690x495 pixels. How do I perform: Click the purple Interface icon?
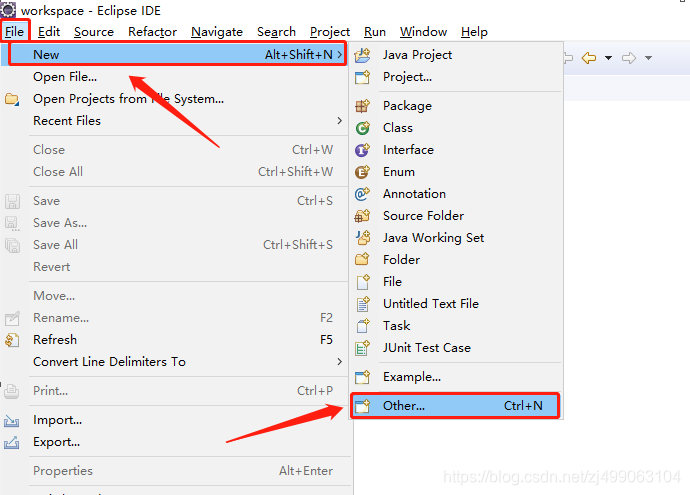coord(363,150)
